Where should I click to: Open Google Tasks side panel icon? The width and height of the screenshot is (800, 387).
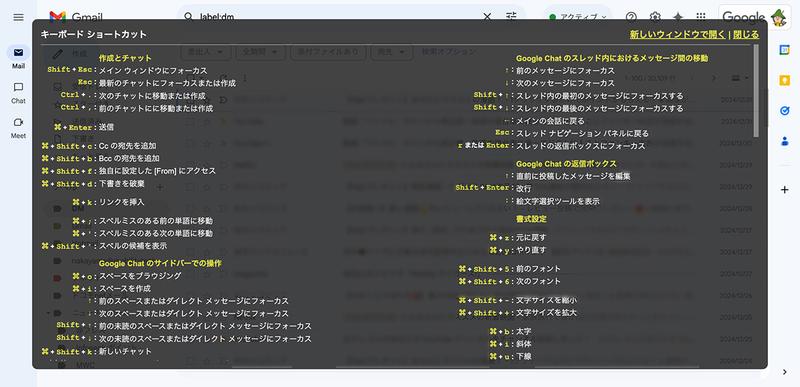pos(785,111)
